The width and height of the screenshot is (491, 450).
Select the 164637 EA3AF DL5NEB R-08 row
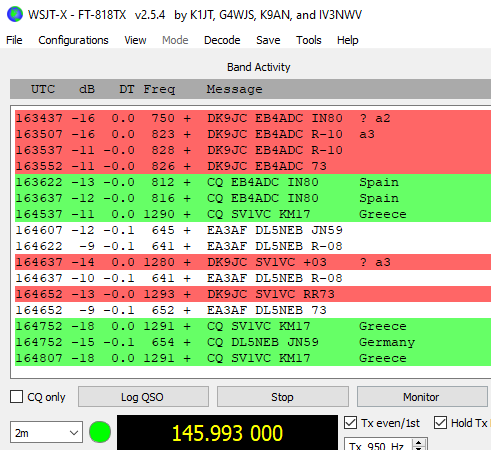[253, 278]
